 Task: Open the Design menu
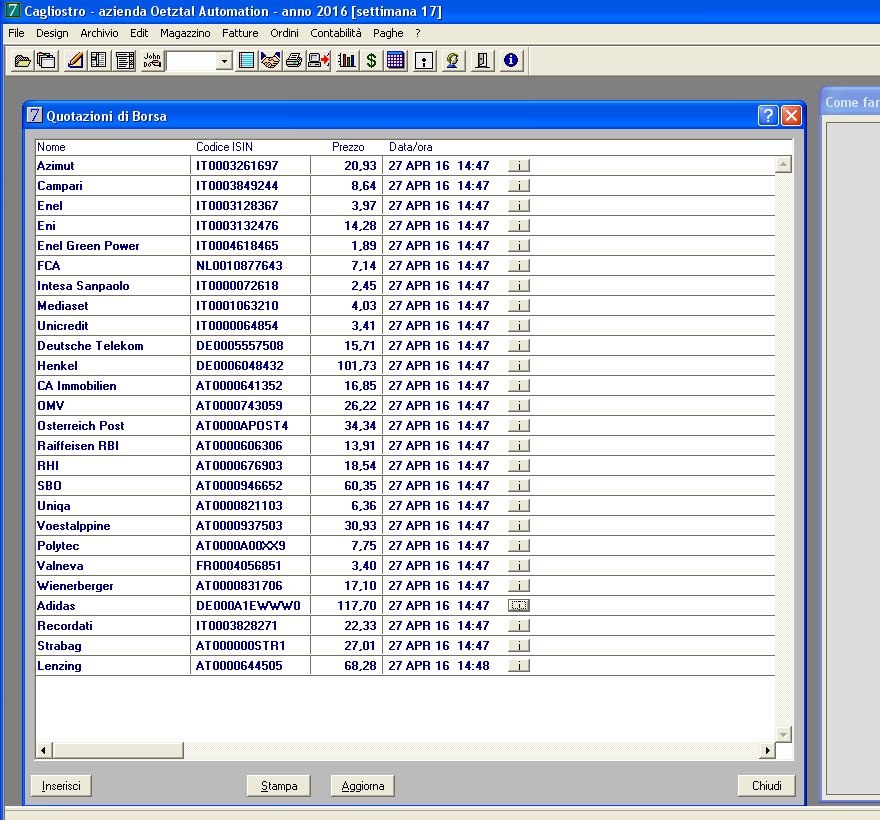pyautogui.click(x=52, y=33)
